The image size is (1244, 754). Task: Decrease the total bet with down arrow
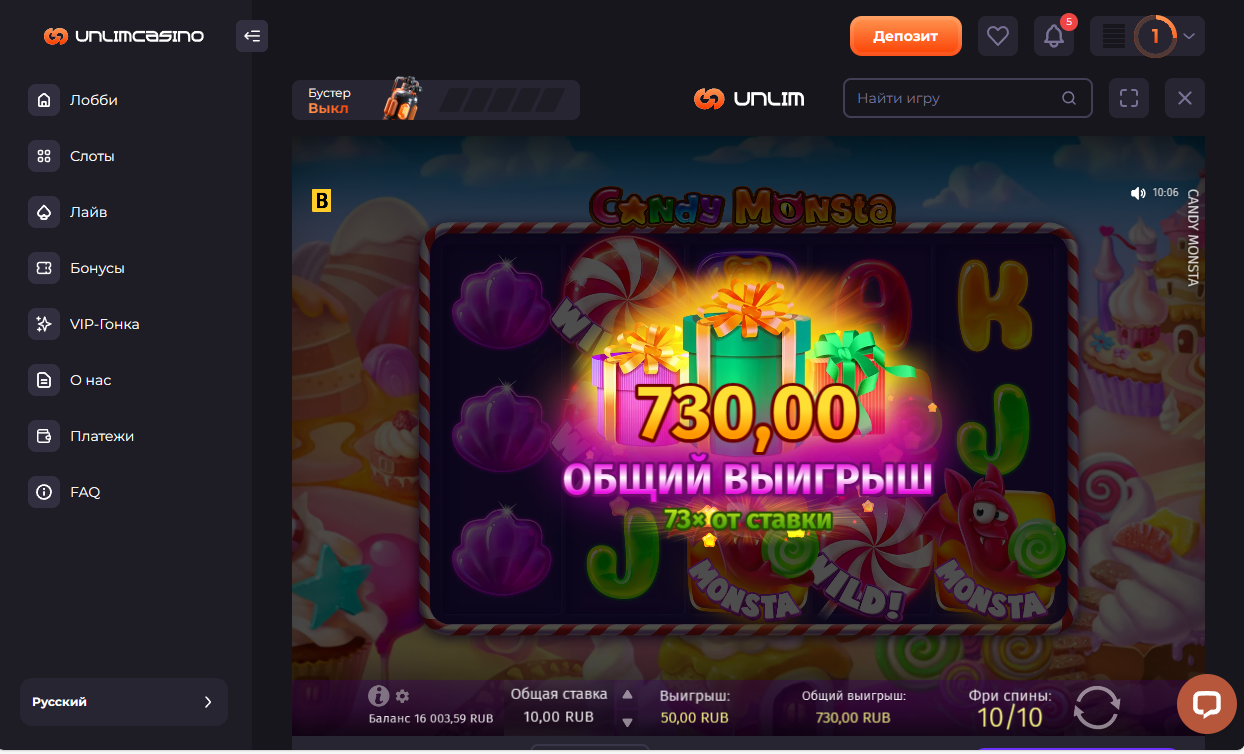(x=628, y=722)
